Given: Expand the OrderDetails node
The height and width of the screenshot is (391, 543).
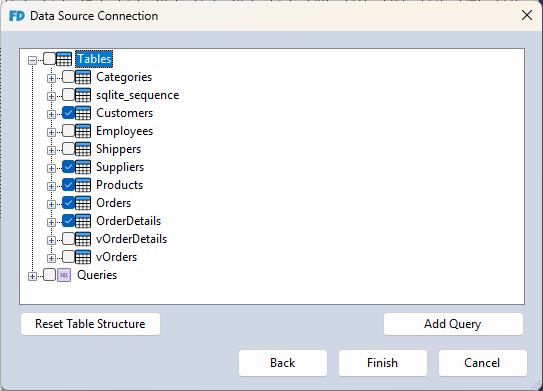Looking at the screenshot, I should tap(51, 223).
